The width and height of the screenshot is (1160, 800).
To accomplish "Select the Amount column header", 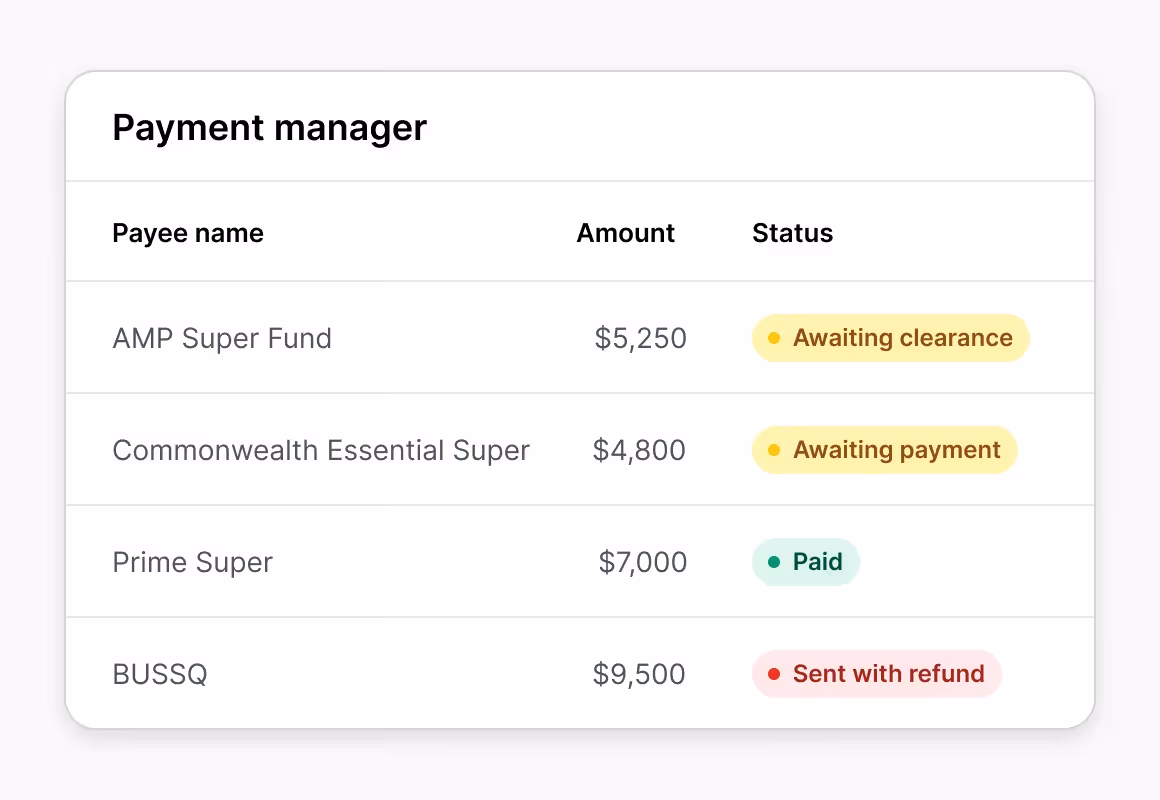I will pyautogui.click(x=625, y=233).
